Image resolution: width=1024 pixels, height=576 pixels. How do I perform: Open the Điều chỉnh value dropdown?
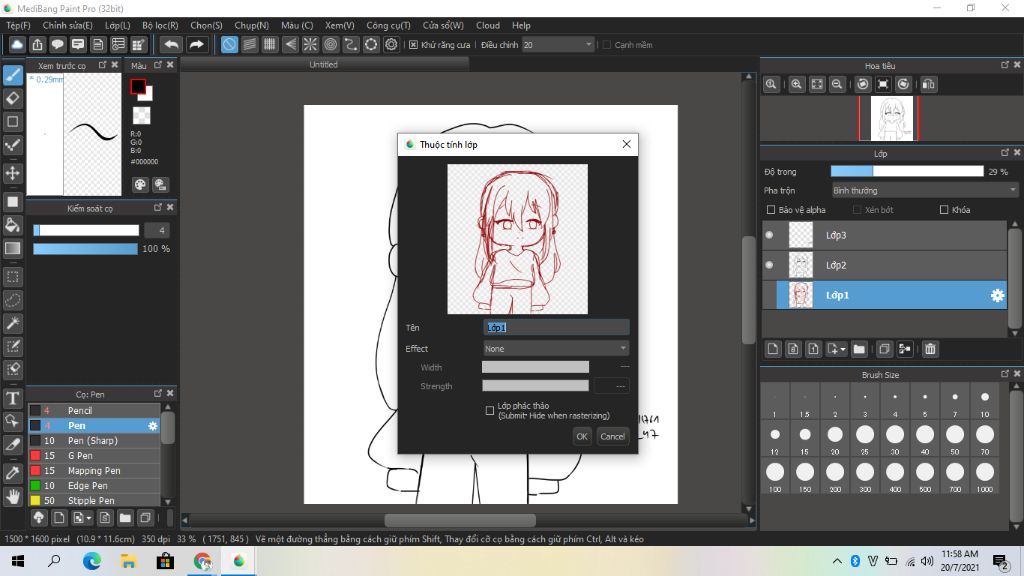coord(558,44)
